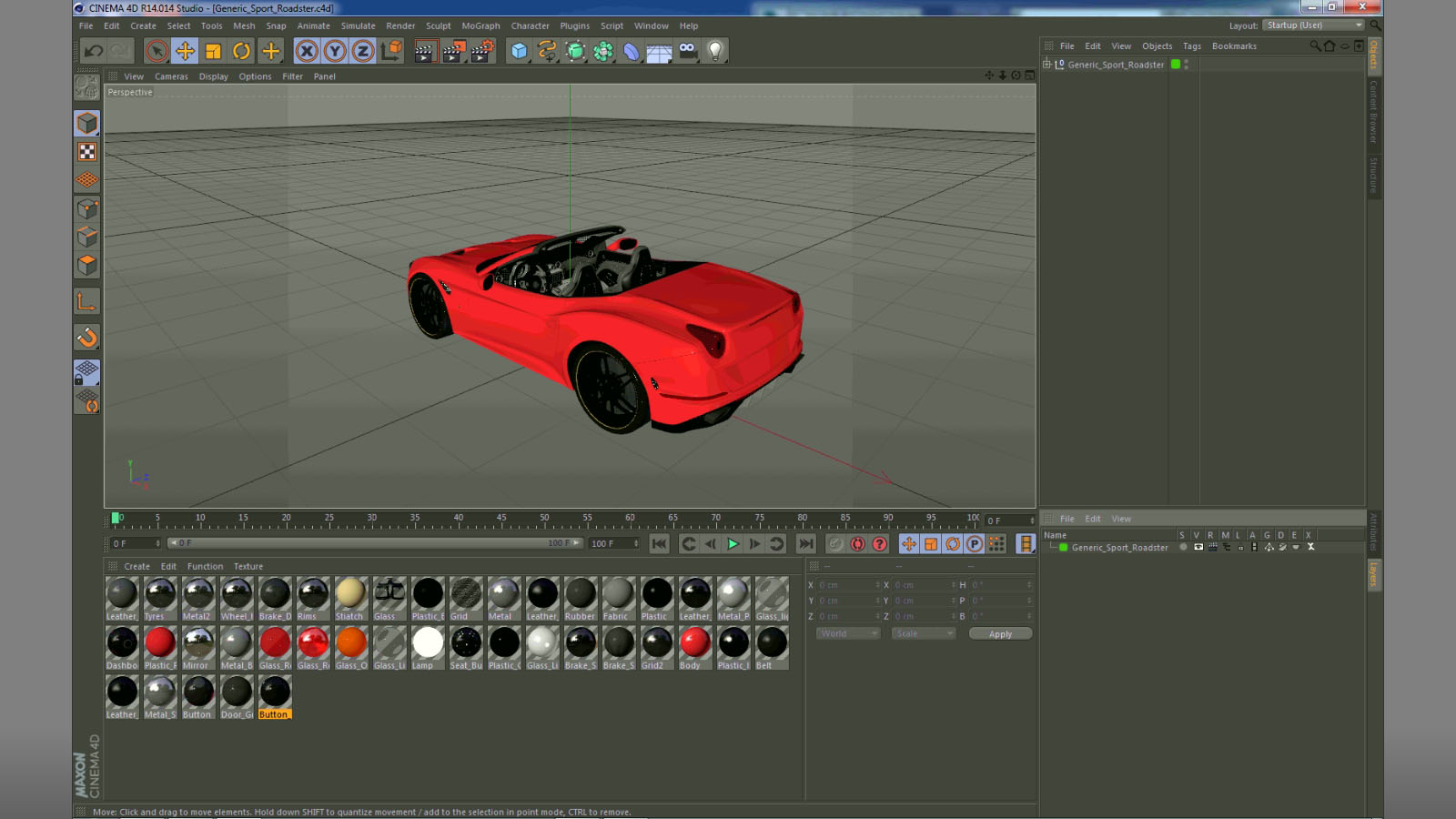This screenshot has height=819, width=1456.
Task: Activate the Rotate tool in toolbar
Action: pyautogui.click(x=241, y=51)
